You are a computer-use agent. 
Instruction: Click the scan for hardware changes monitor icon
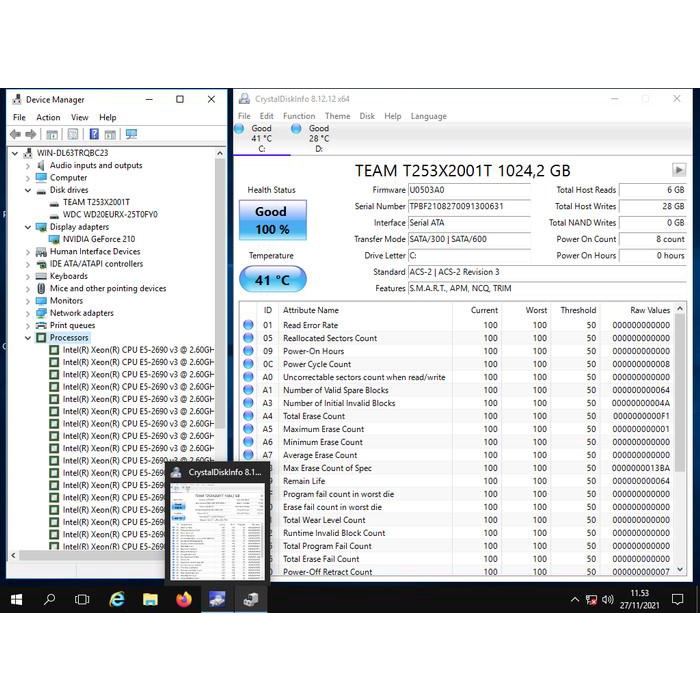(131, 134)
